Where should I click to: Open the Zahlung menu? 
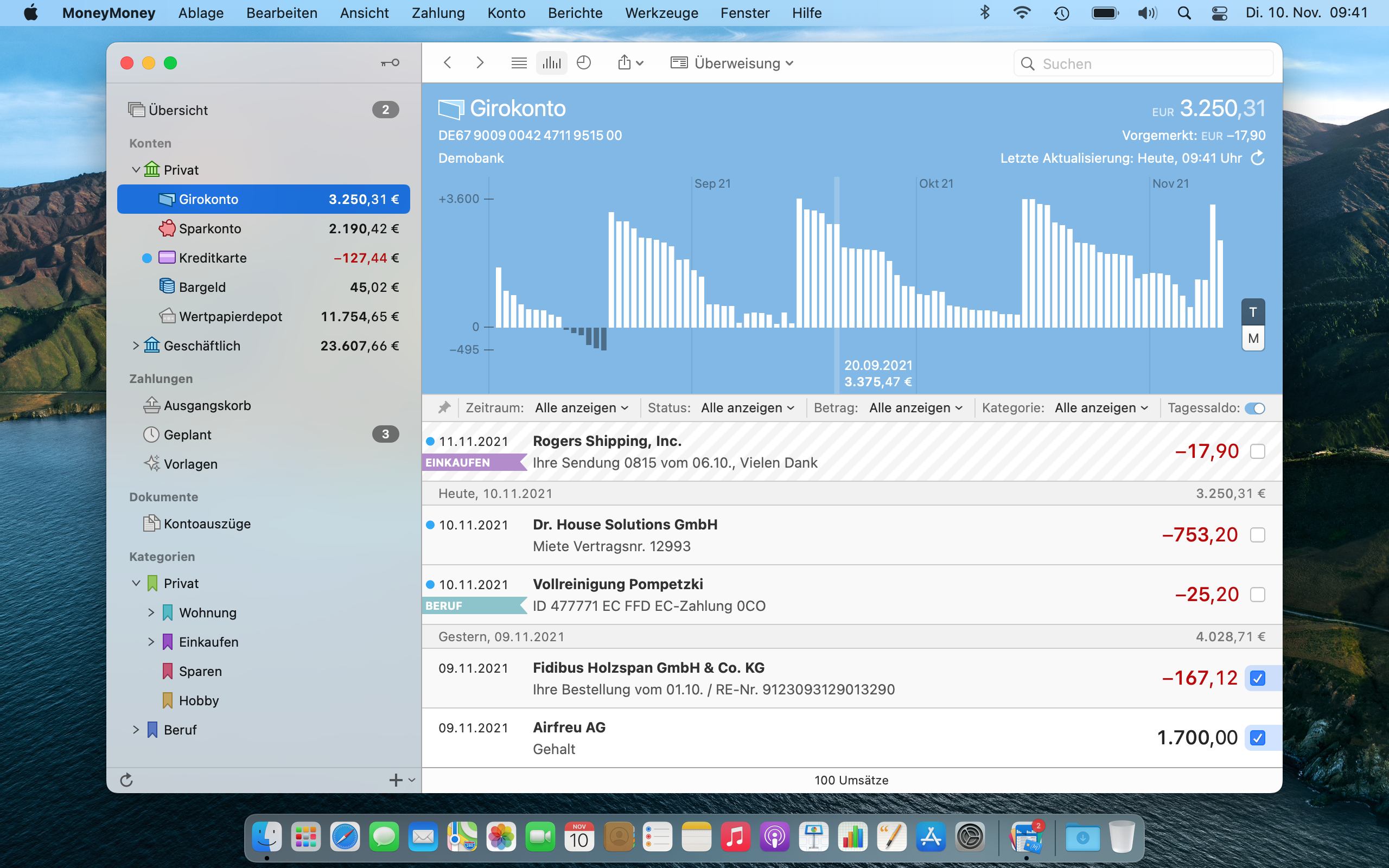pos(438,12)
